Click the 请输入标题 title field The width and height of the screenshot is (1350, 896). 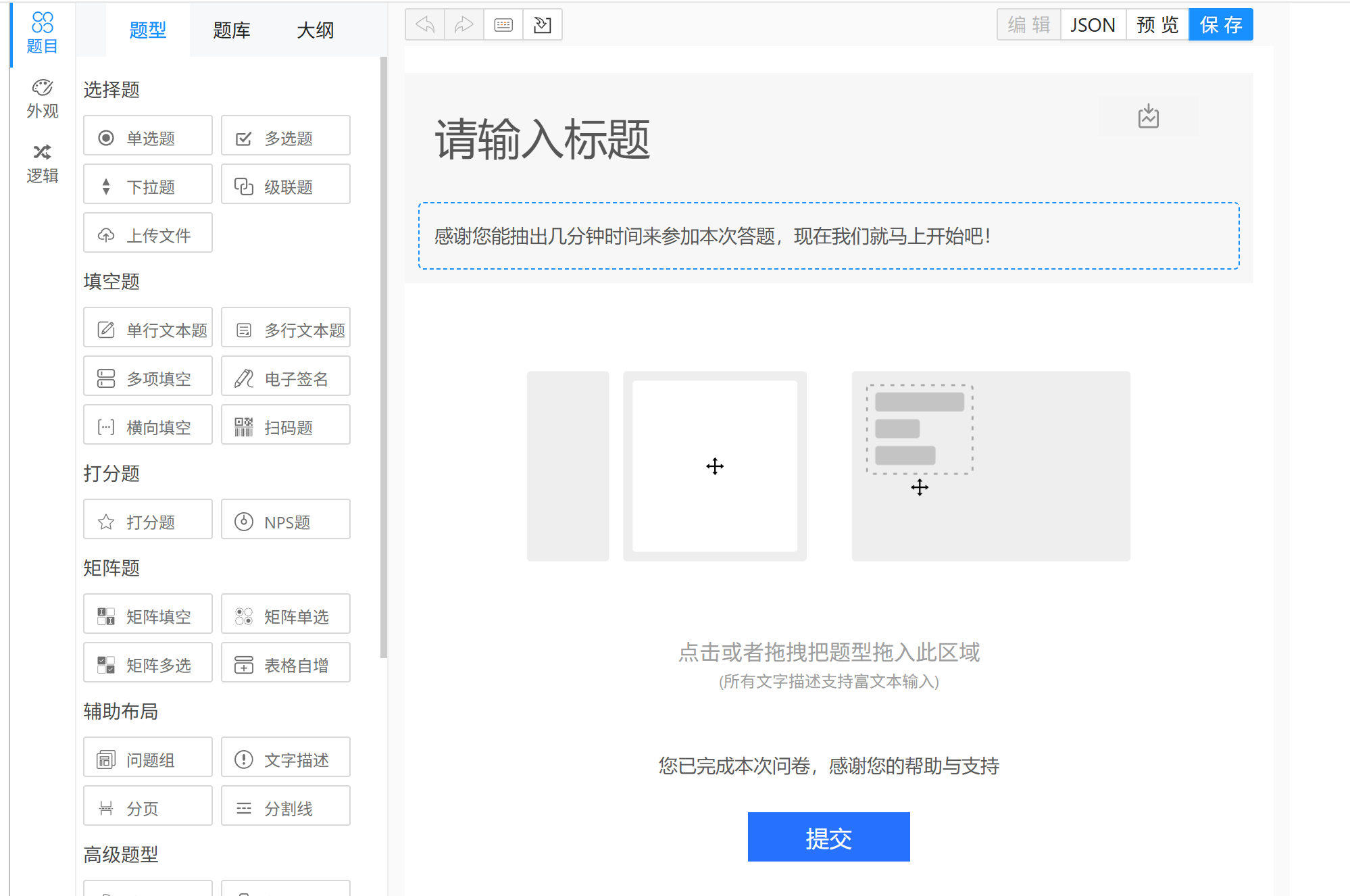pyautogui.click(x=543, y=140)
